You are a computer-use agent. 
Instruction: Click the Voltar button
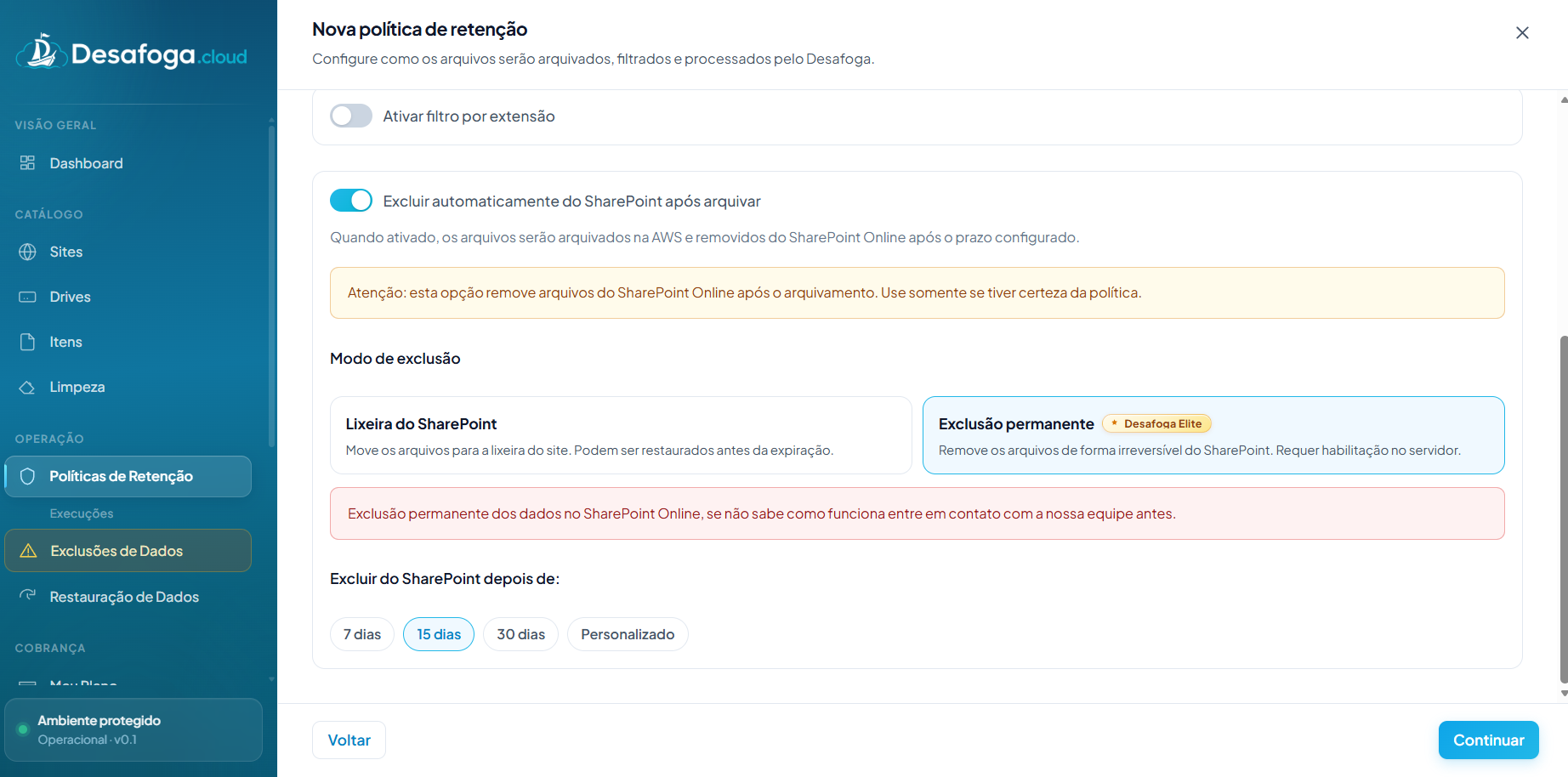click(x=349, y=740)
